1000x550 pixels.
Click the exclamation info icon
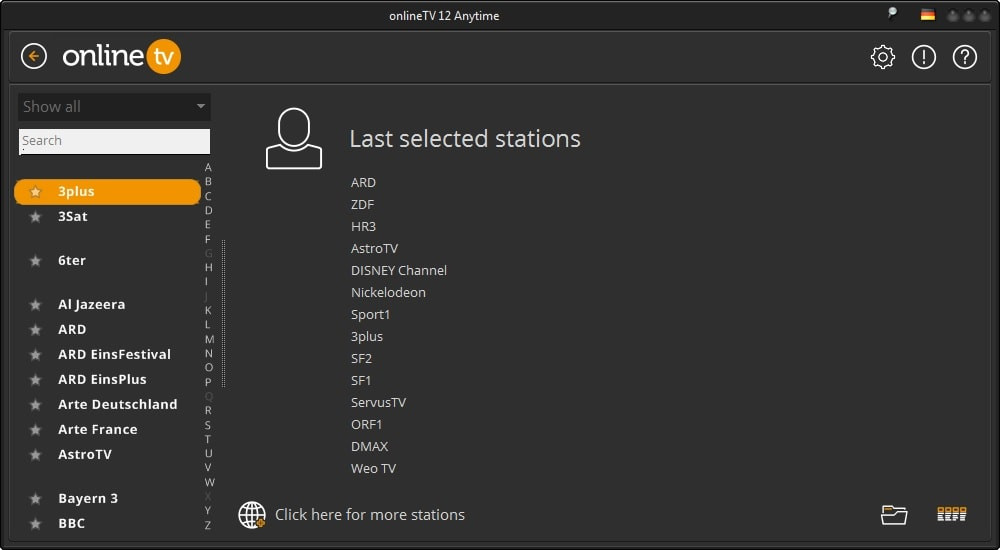pyautogui.click(x=923, y=57)
